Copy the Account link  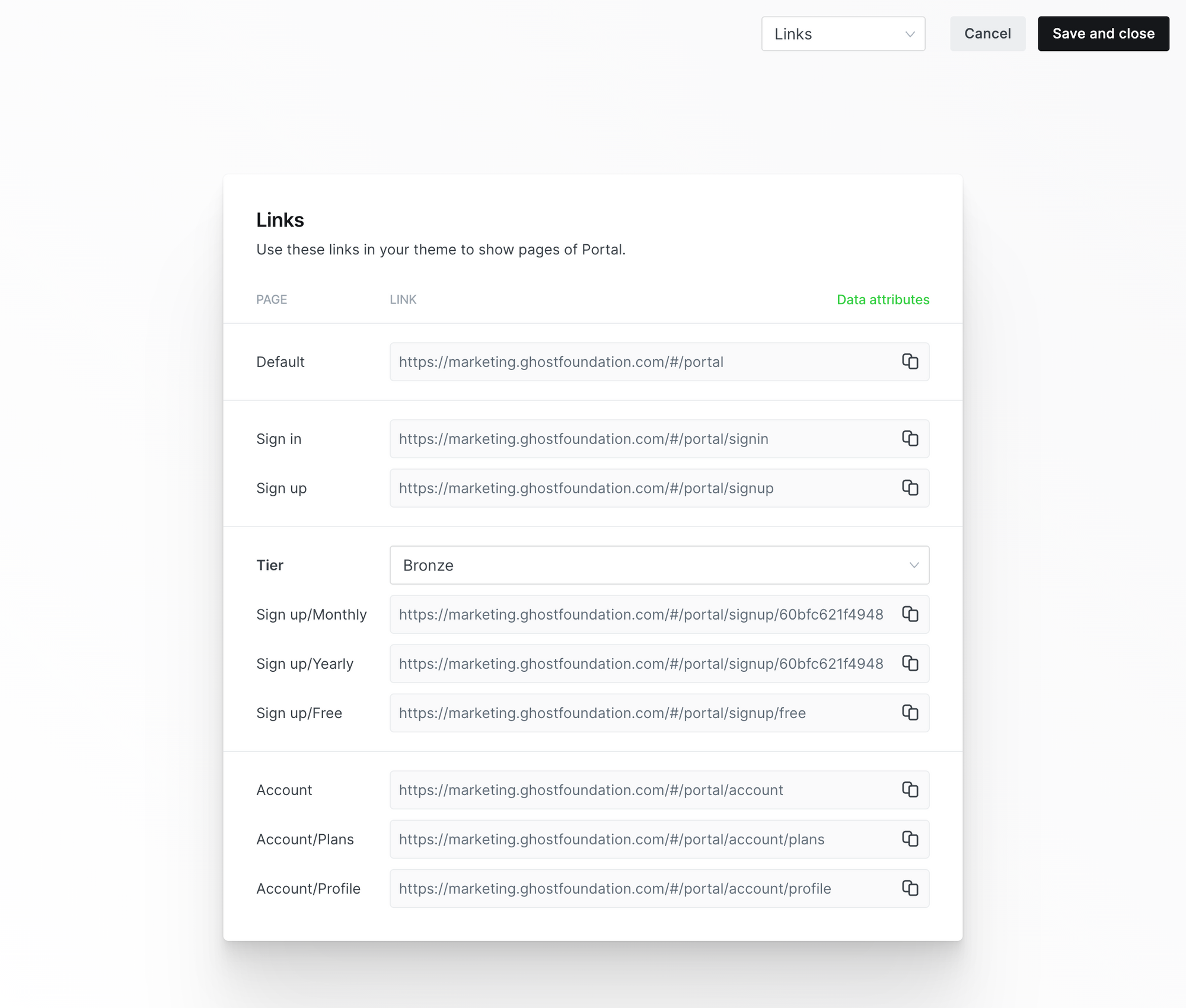(x=910, y=790)
